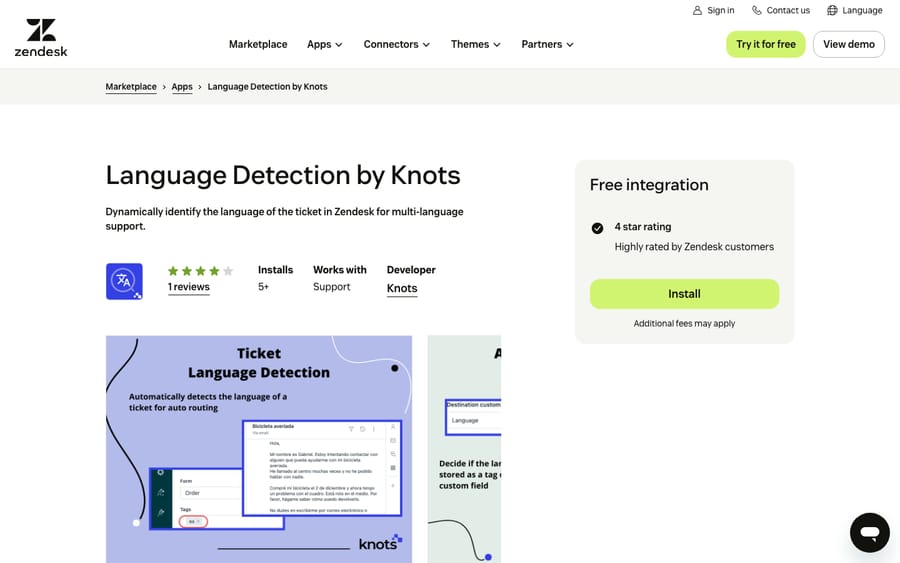Open the chat widget bubble
This screenshot has width=900, height=563.
click(x=870, y=533)
